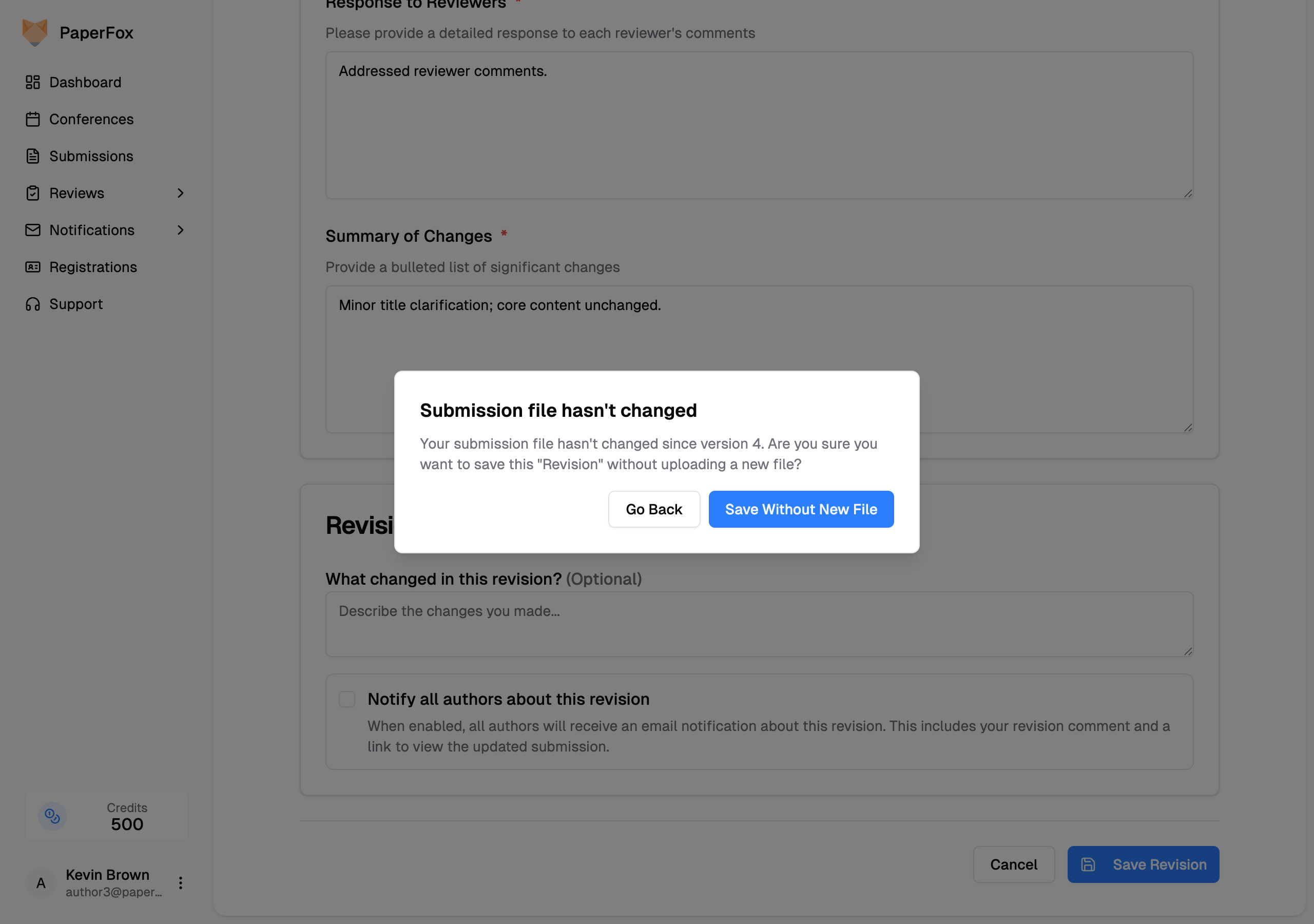1314x924 pixels.
Task: Expand the Notifications submenu chevron
Action: [x=180, y=230]
